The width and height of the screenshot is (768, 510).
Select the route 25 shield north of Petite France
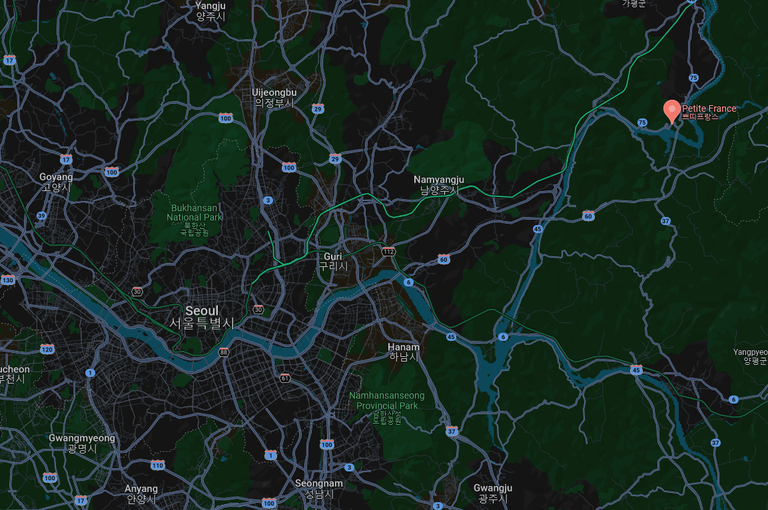(x=694, y=78)
